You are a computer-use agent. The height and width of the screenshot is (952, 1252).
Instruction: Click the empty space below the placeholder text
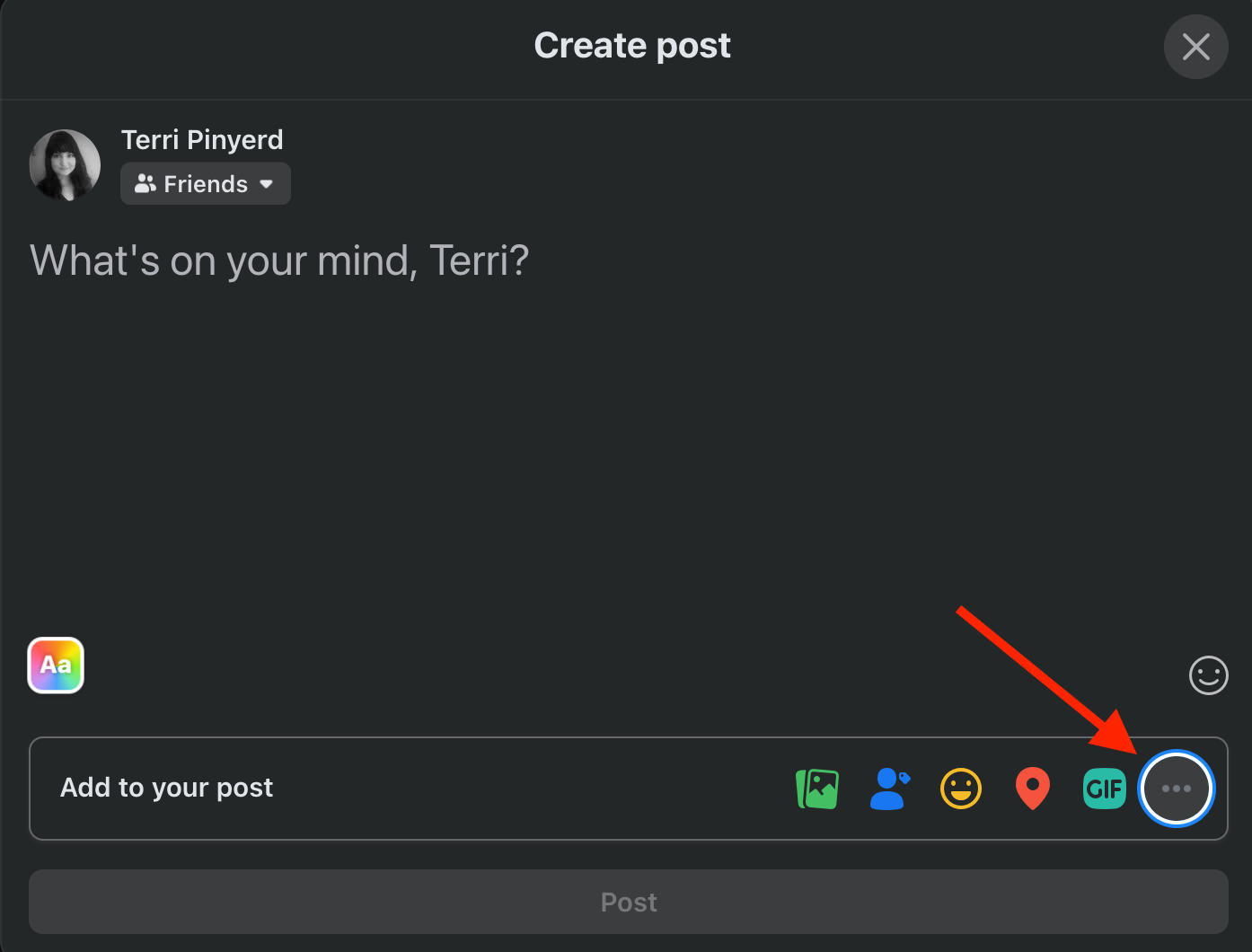coord(539,449)
